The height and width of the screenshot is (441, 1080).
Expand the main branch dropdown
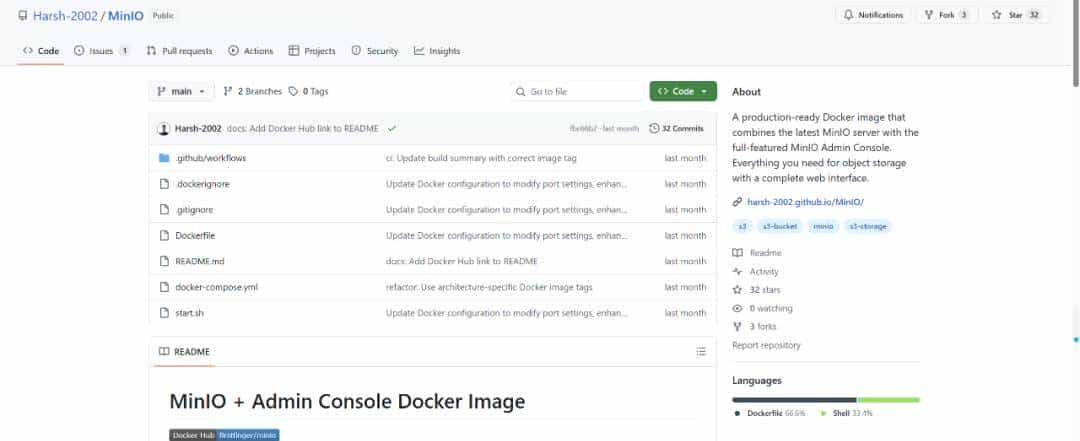182,91
